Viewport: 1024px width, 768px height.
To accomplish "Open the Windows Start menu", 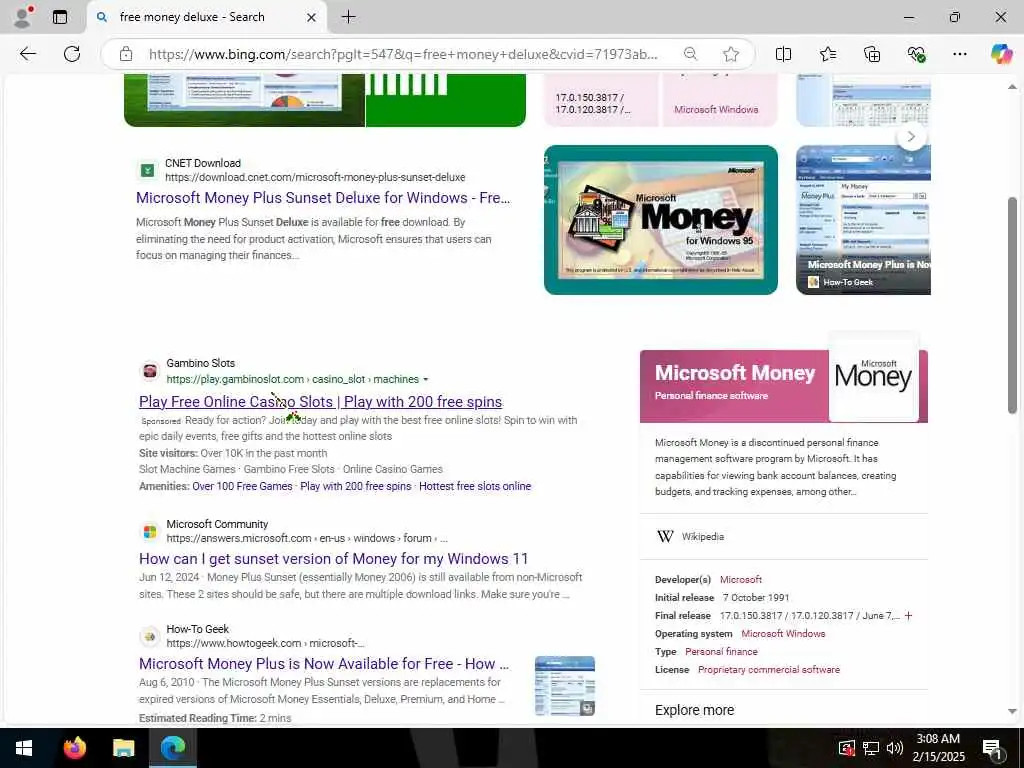I will pos(24,748).
